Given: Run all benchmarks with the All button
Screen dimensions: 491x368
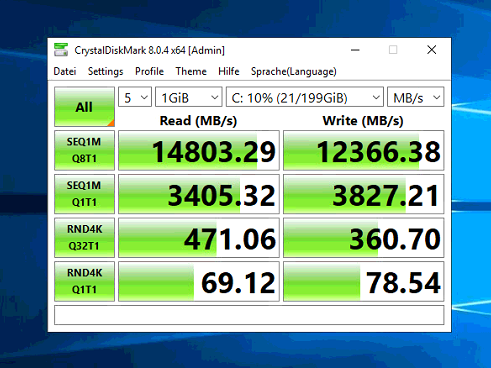Looking at the screenshot, I should point(84,107).
